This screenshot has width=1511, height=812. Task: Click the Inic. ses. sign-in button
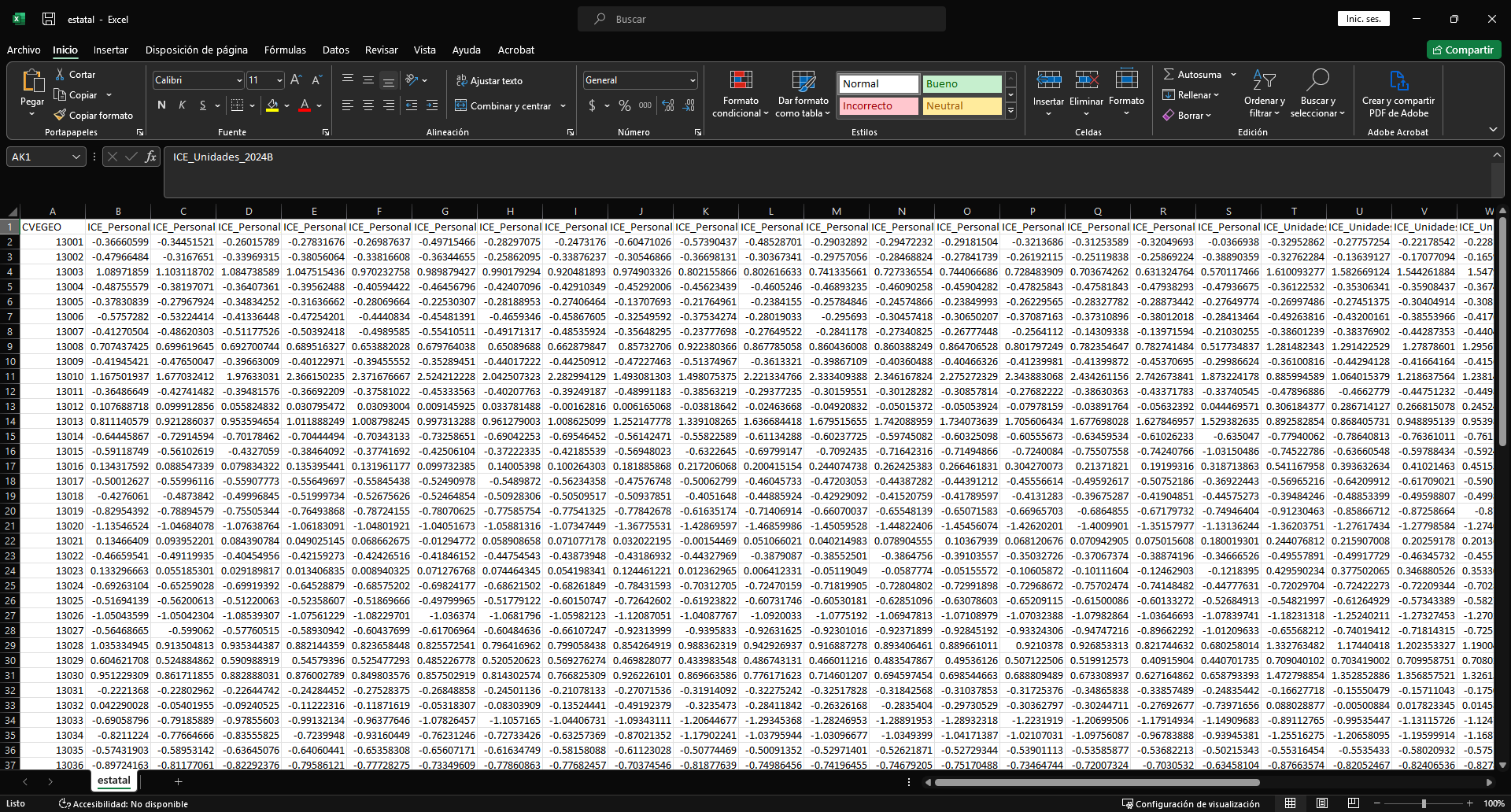point(1363,19)
